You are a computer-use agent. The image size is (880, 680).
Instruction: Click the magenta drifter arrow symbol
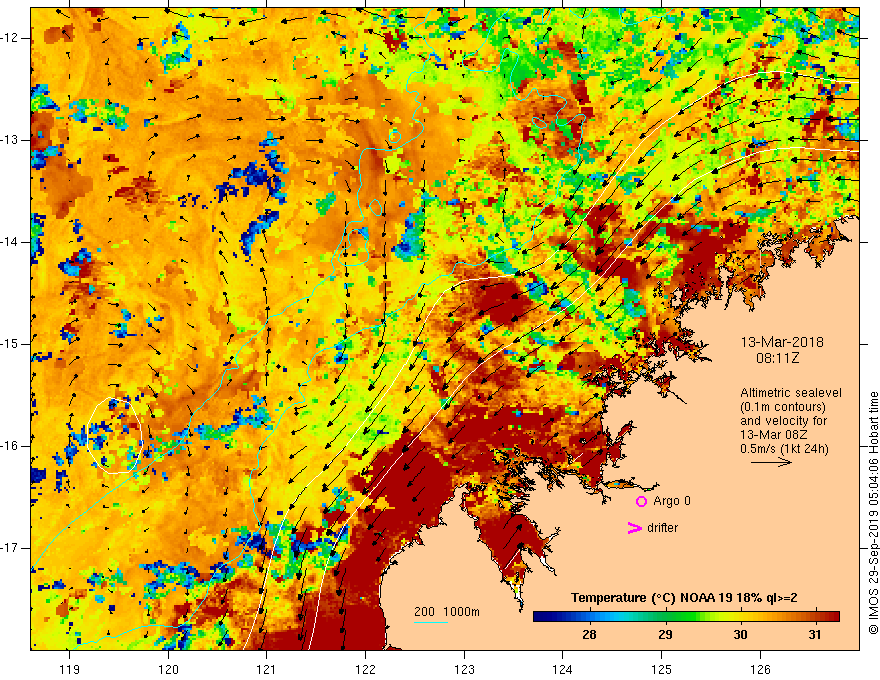(x=635, y=527)
